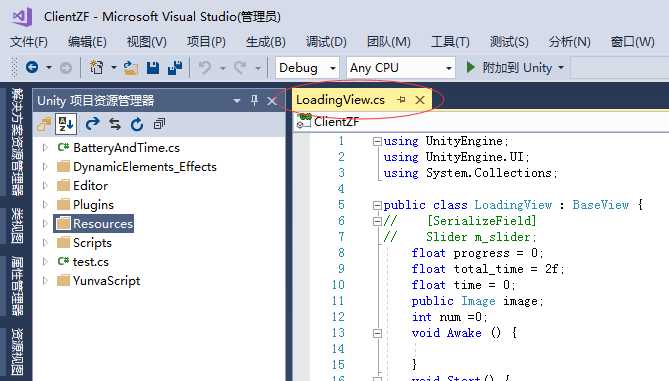Screen dimensions: 669x381
Task: Click the open file folder icon
Action: pos(131,67)
